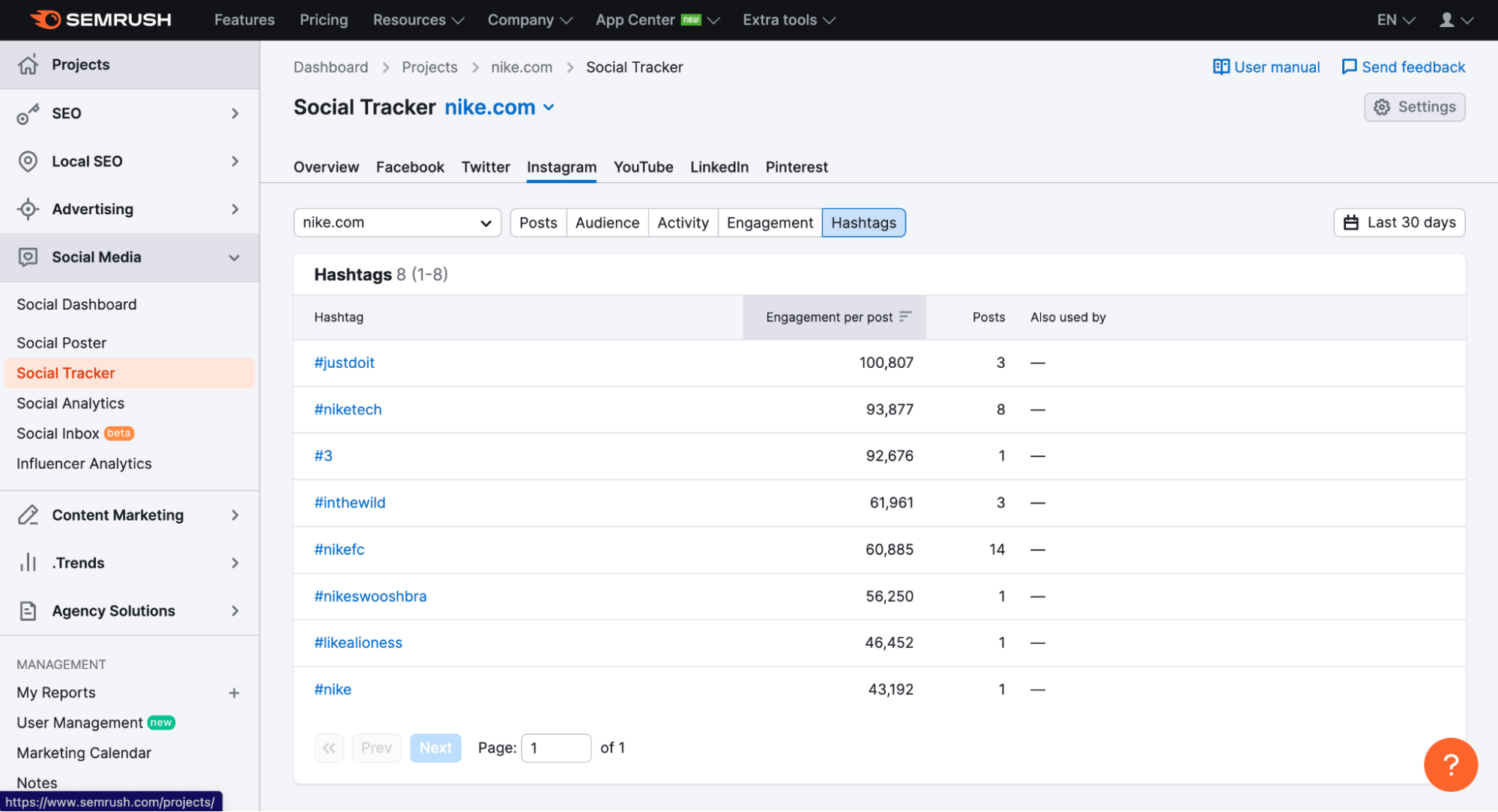Open Social Dashboard in sidebar
This screenshot has width=1498, height=812.
76,304
